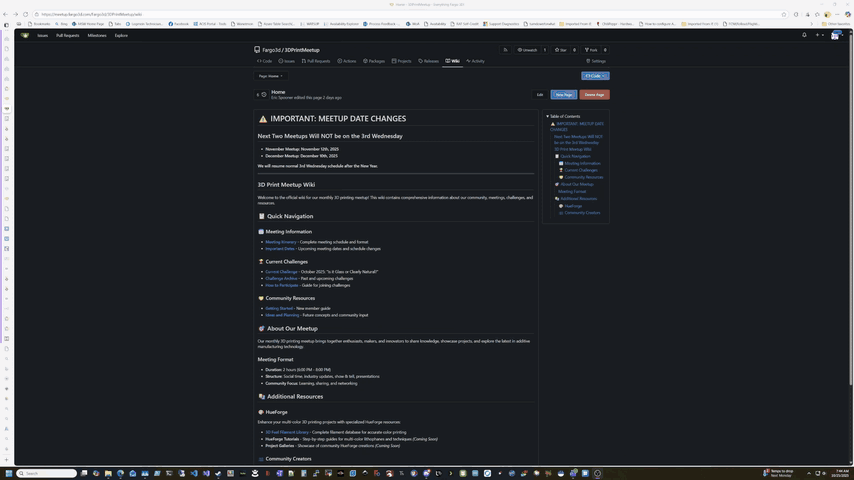This screenshot has height=480, width=854.
Task: Click the RSS feed icon button
Action: coord(505,49)
